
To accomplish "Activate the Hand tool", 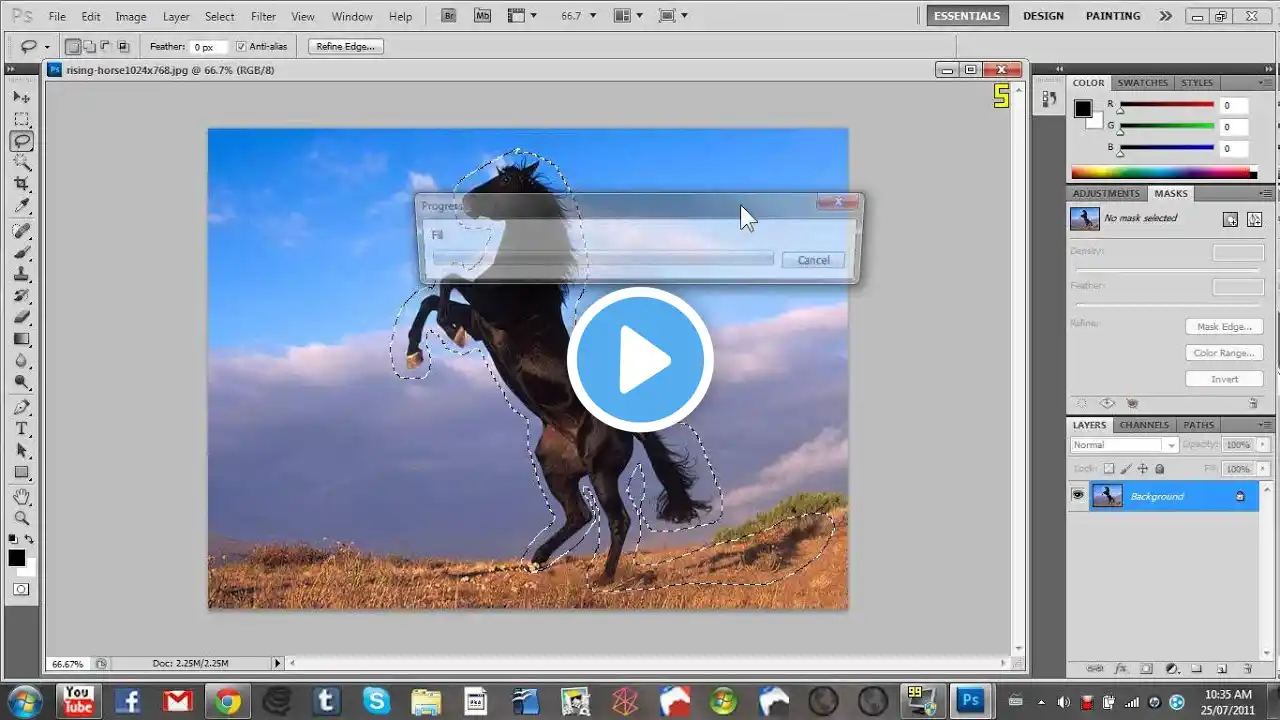I will (x=22, y=497).
